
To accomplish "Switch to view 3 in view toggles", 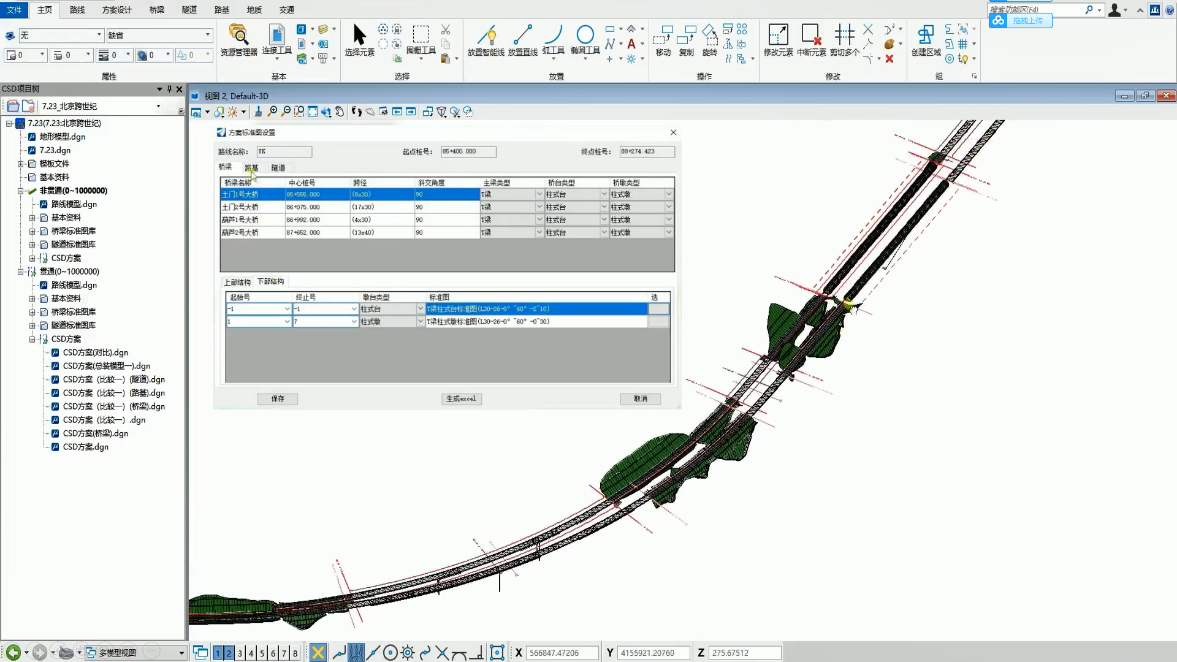I will [240, 653].
